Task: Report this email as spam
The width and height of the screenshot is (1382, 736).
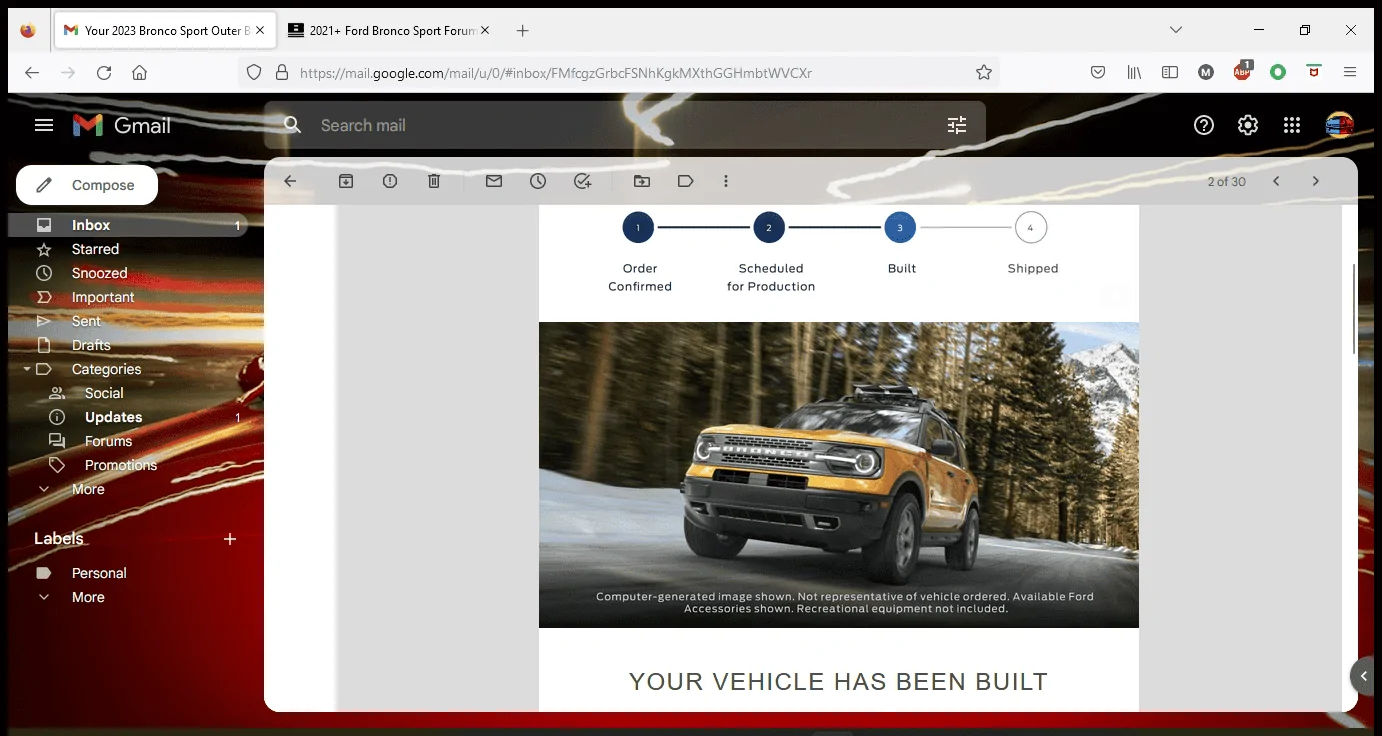Action: [390, 181]
